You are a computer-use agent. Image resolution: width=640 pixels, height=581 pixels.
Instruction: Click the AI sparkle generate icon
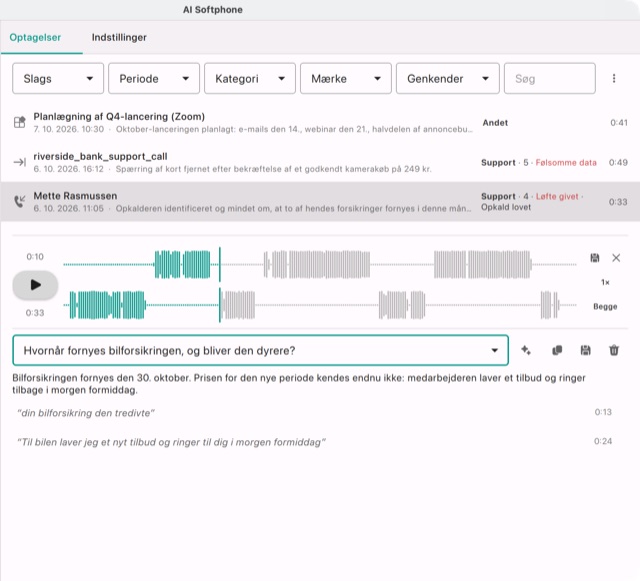pos(526,350)
